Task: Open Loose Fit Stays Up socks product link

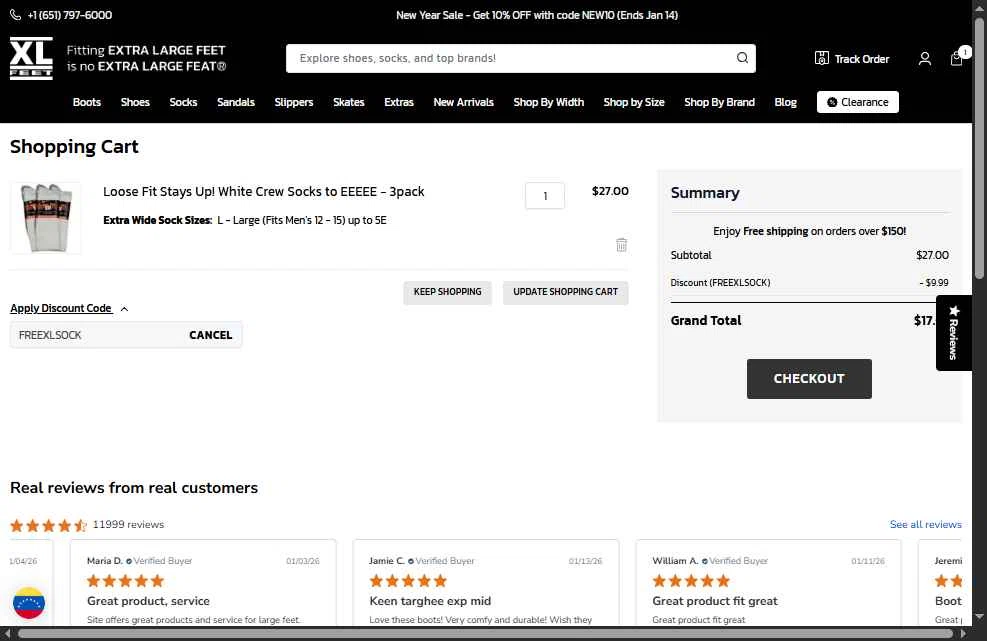Action: click(x=264, y=191)
